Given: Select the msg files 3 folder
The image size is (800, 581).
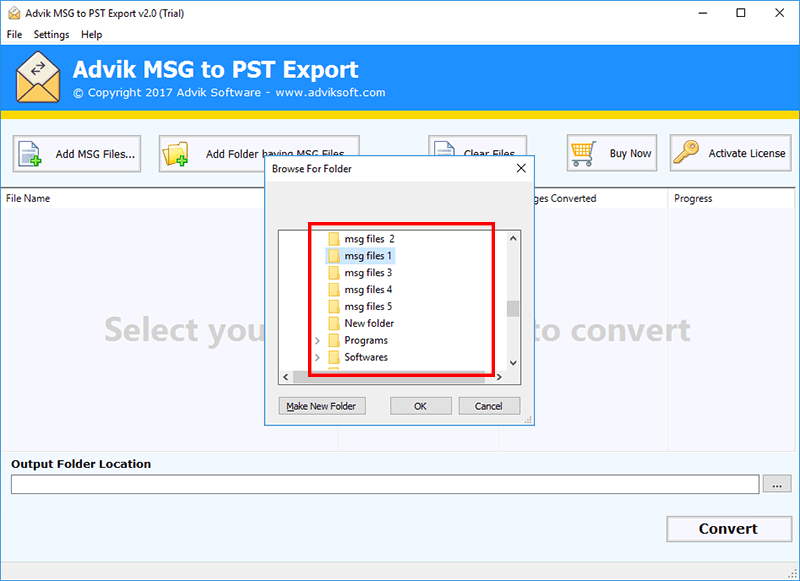Looking at the screenshot, I should click(368, 272).
